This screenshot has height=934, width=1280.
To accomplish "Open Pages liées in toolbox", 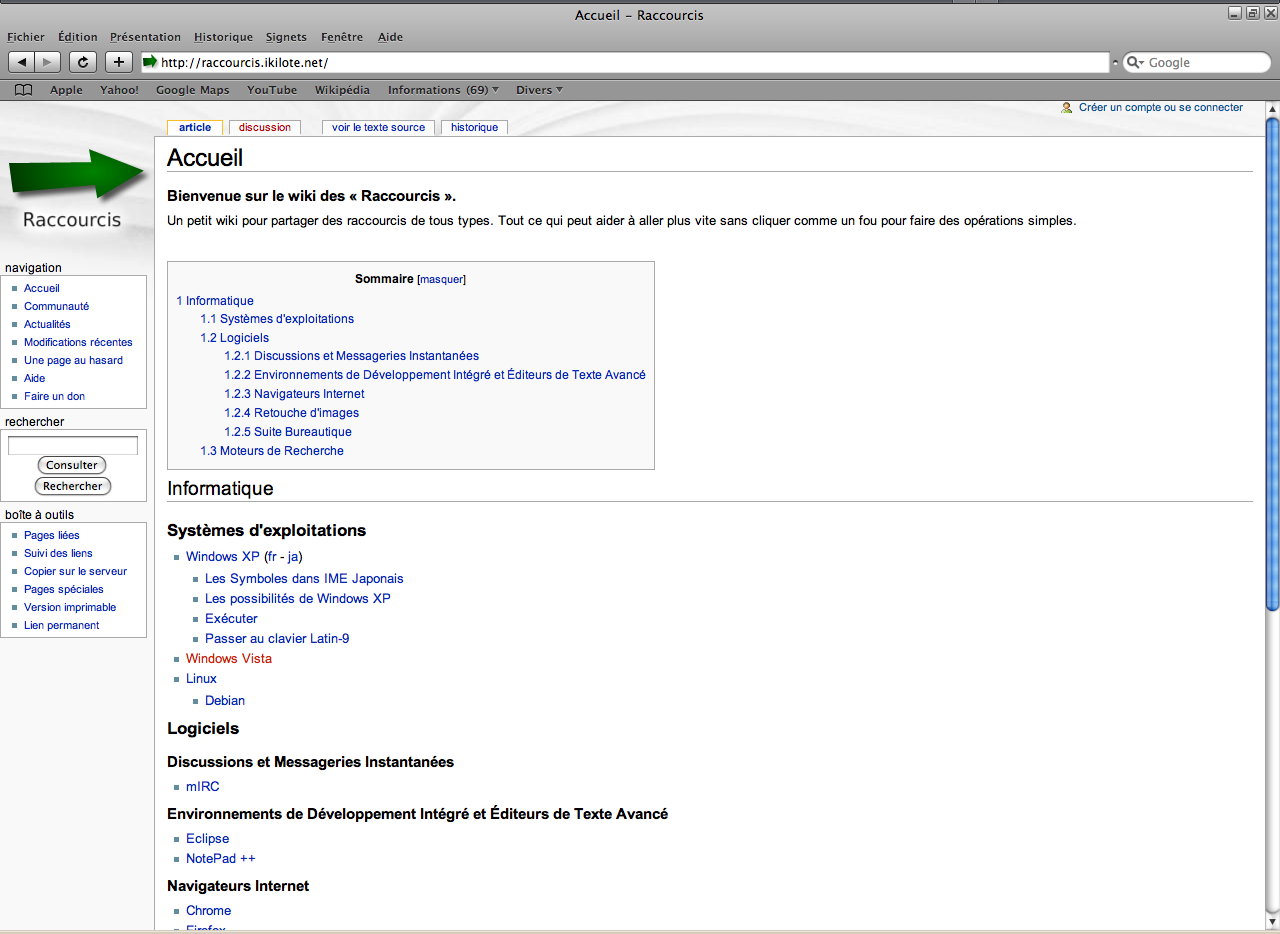I will pos(52,535).
